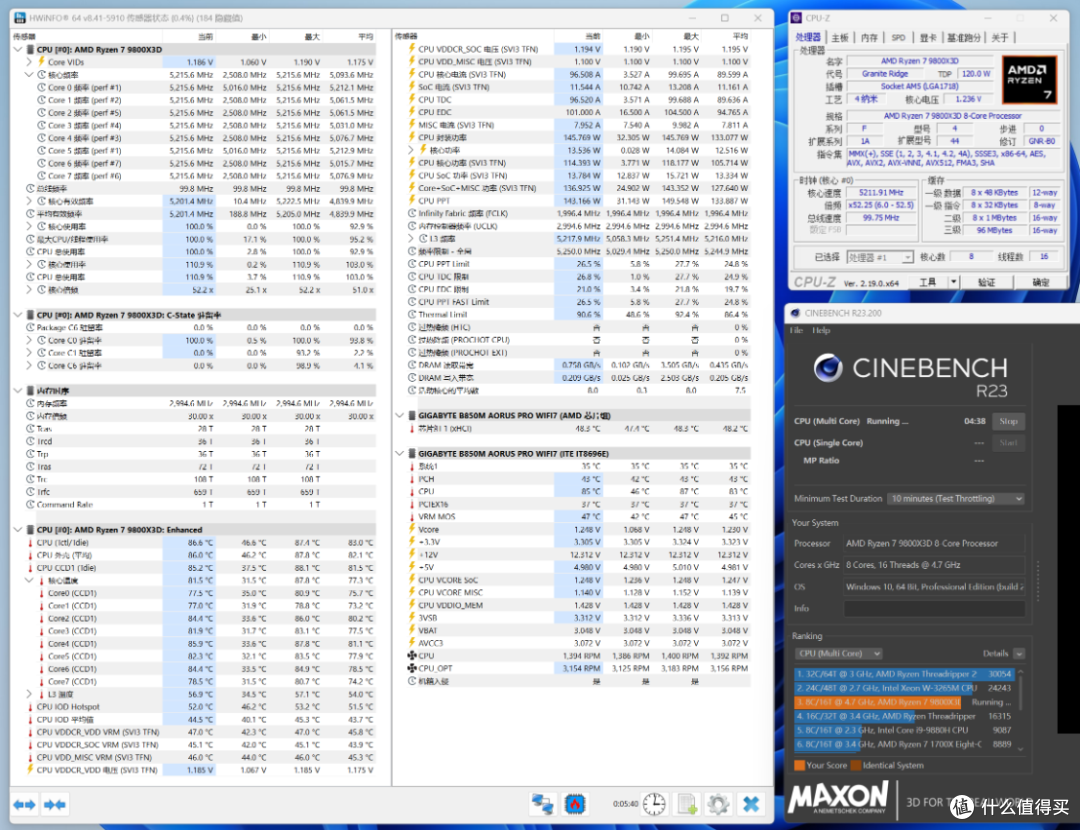Screen dimensions: 1080x830
Task: Click the CPU-Z 验证 button
Action: (986, 282)
